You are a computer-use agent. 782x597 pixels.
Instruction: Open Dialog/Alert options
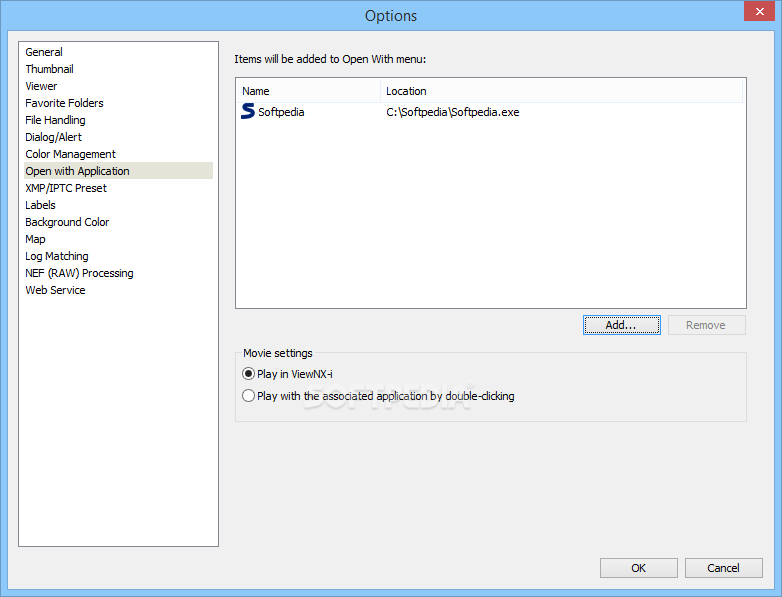coord(53,137)
